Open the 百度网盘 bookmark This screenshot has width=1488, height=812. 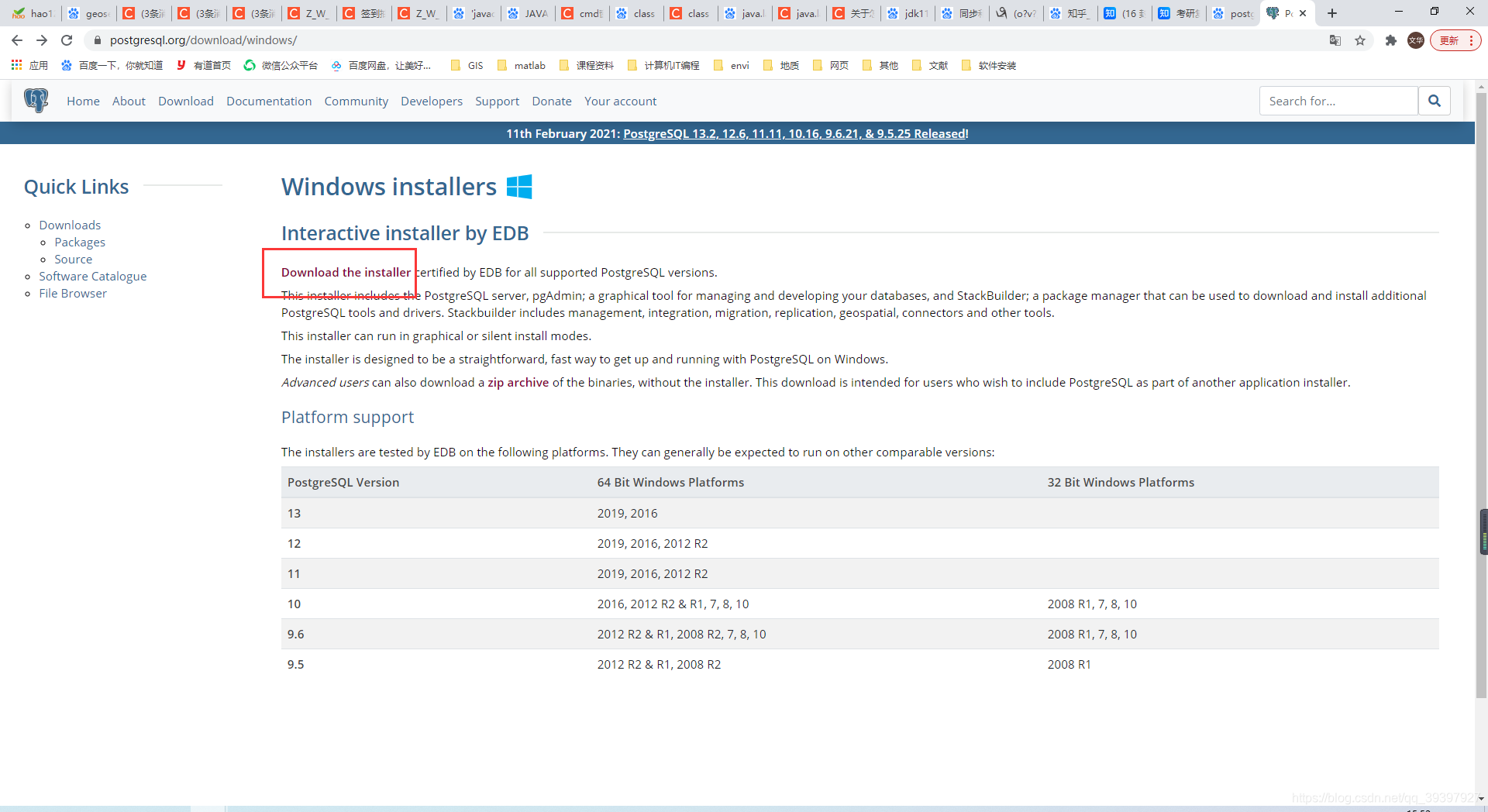pos(381,65)
